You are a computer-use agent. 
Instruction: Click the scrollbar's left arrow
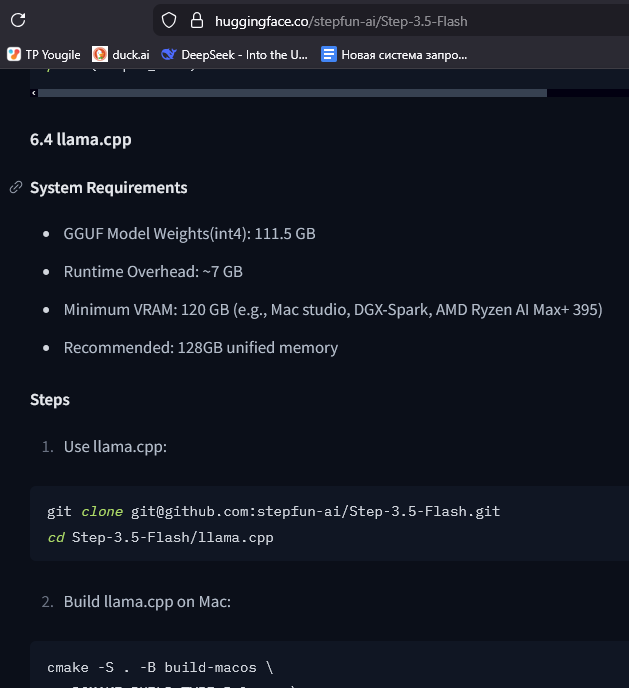(x=34, y=93)
